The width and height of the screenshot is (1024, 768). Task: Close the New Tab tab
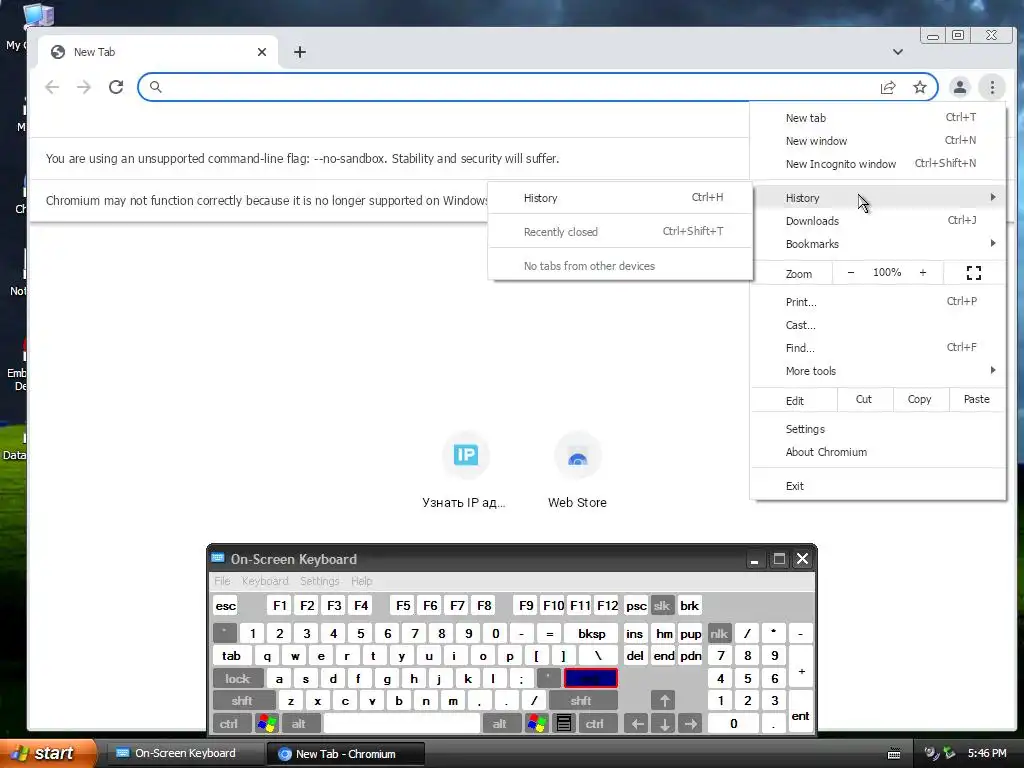pos(262,52)
